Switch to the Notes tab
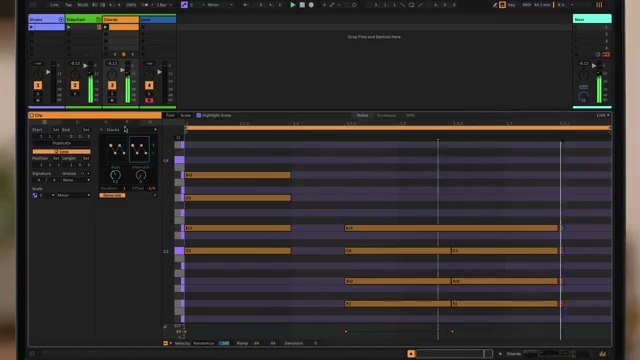Viewport: 640px width, 360px height. pos(362,115)
